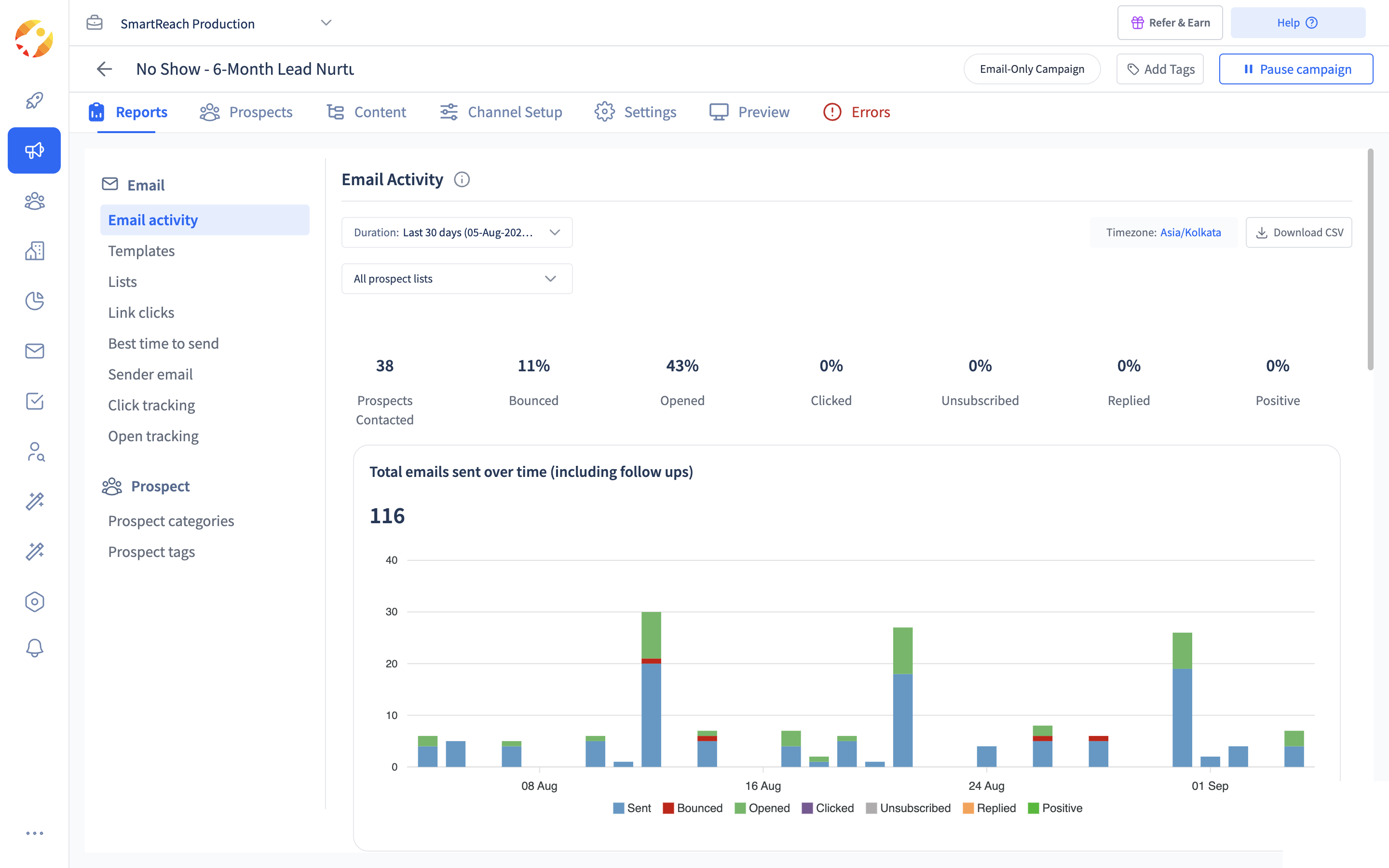This screenshot has width=1389, height=868.
Task: Click the Help button
Action: pyautogui.click(x=1298, y=23)
